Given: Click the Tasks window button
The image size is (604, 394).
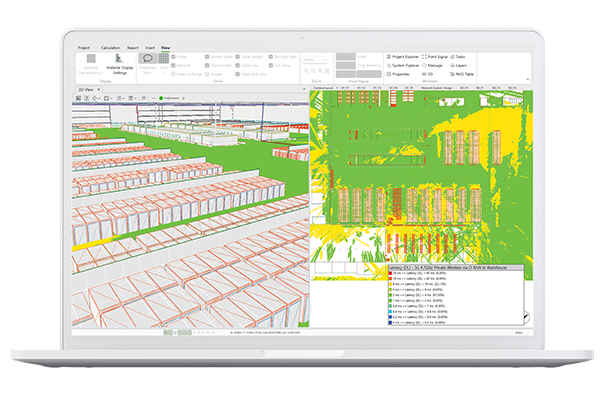Looking at the screenshot, I should click(x=458, y=57).
